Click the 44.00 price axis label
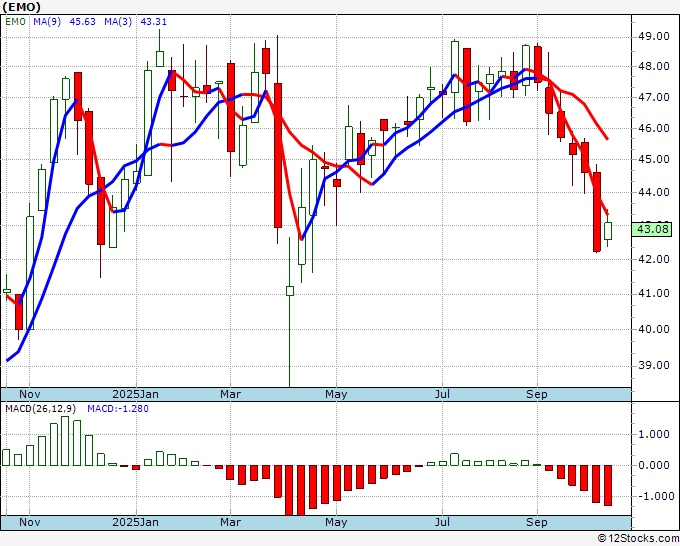This screenshot has height=546, width=680. pos(653,192)
